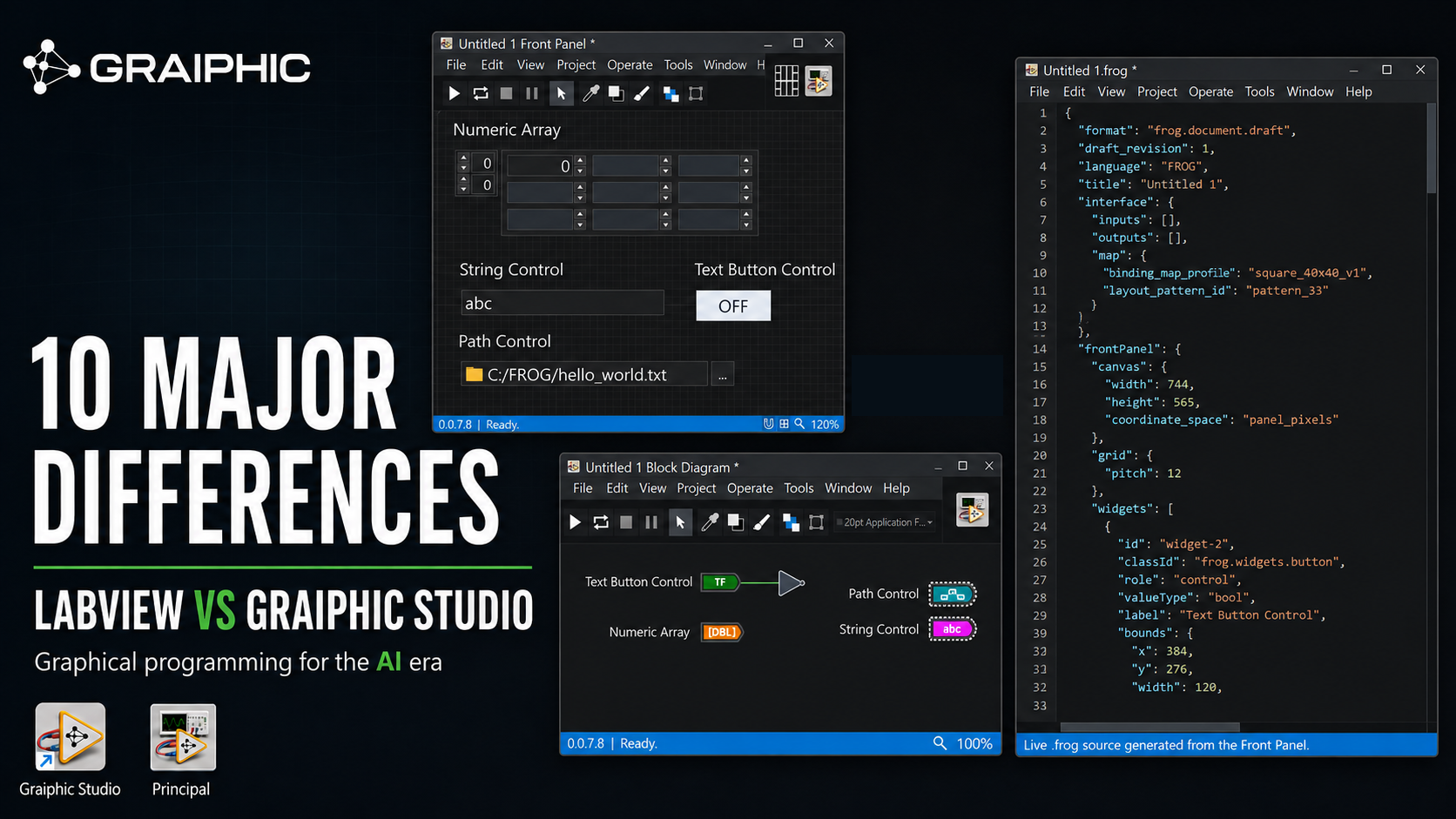
Task: Click the Numeric Array label on Front Panel
Action: [x=507, y=130]
